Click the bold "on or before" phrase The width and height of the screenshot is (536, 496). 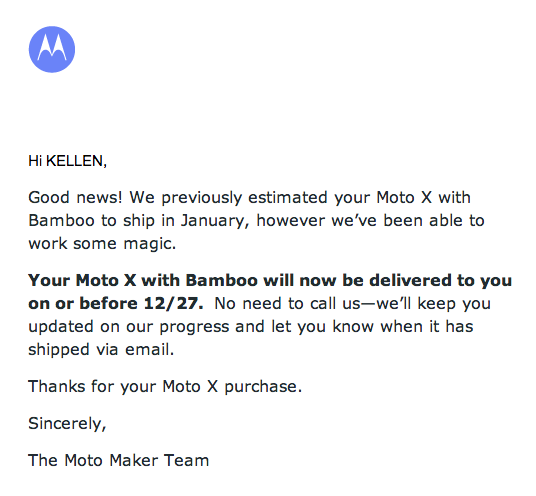pos(83,303)
